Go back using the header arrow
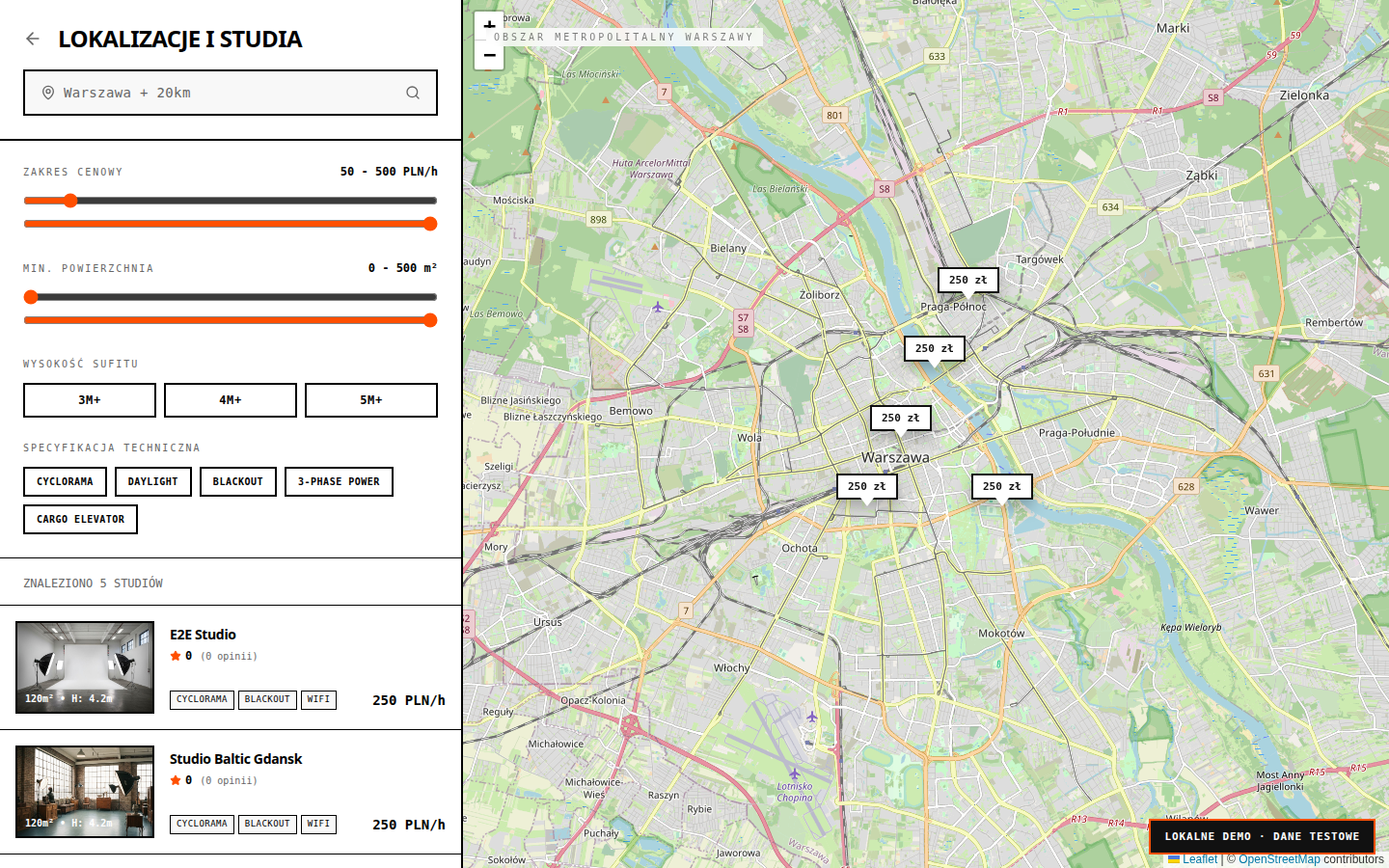 click(x=33, y=39)
